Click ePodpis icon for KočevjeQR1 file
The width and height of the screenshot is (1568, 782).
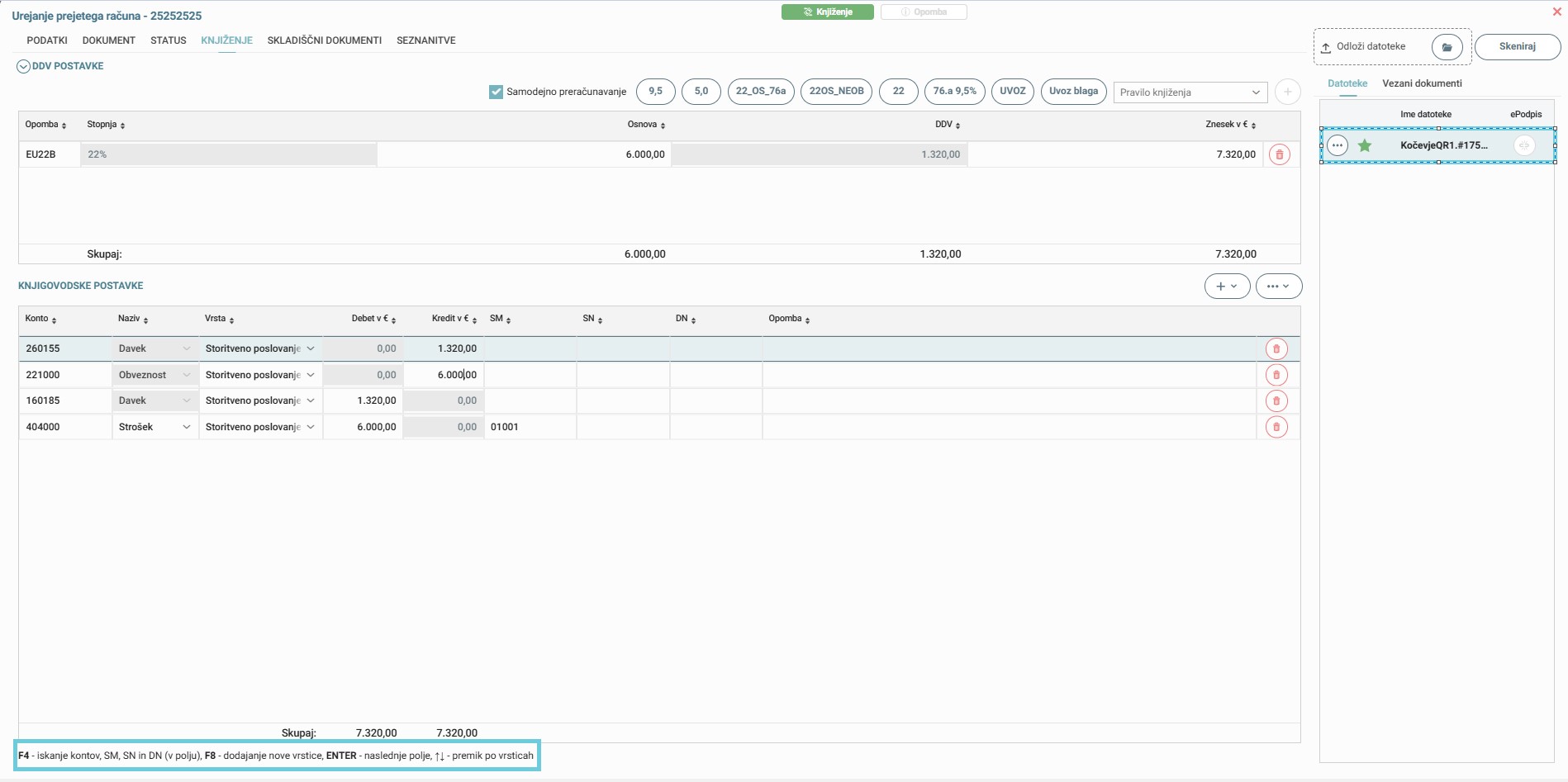click(1523, 146)
